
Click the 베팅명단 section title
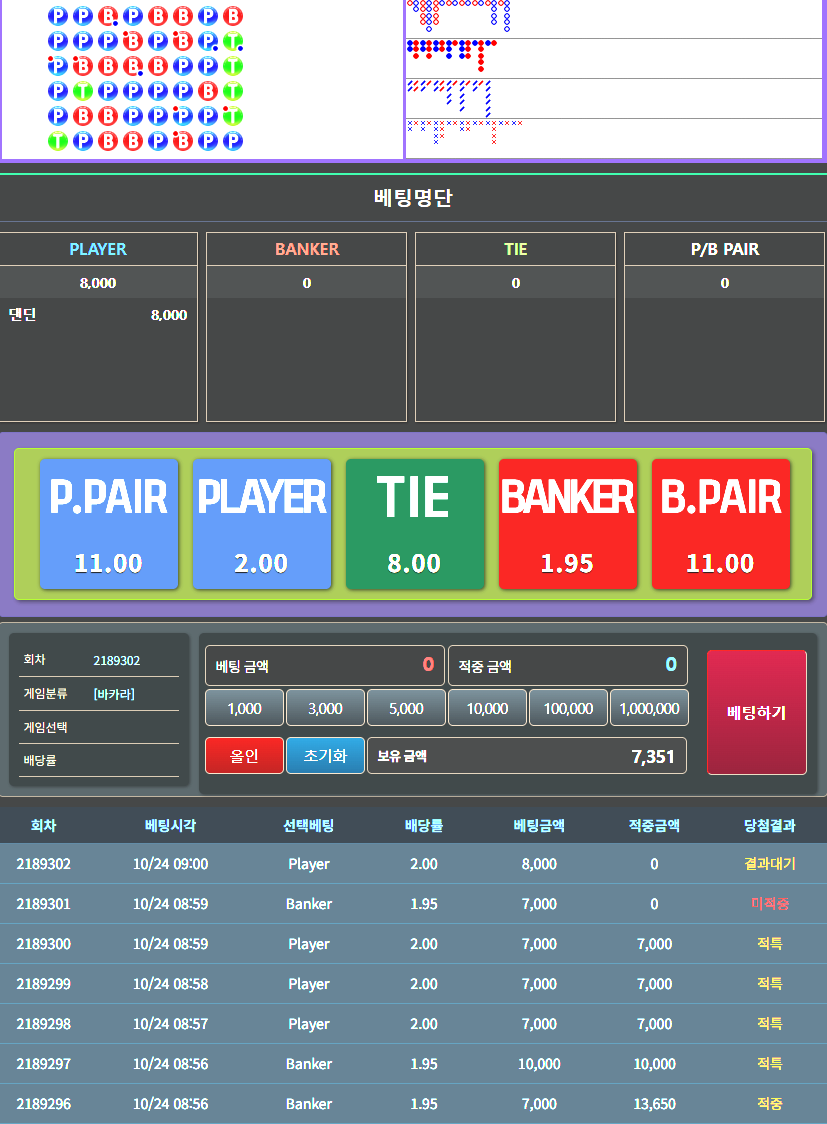[x=414, y=198]
